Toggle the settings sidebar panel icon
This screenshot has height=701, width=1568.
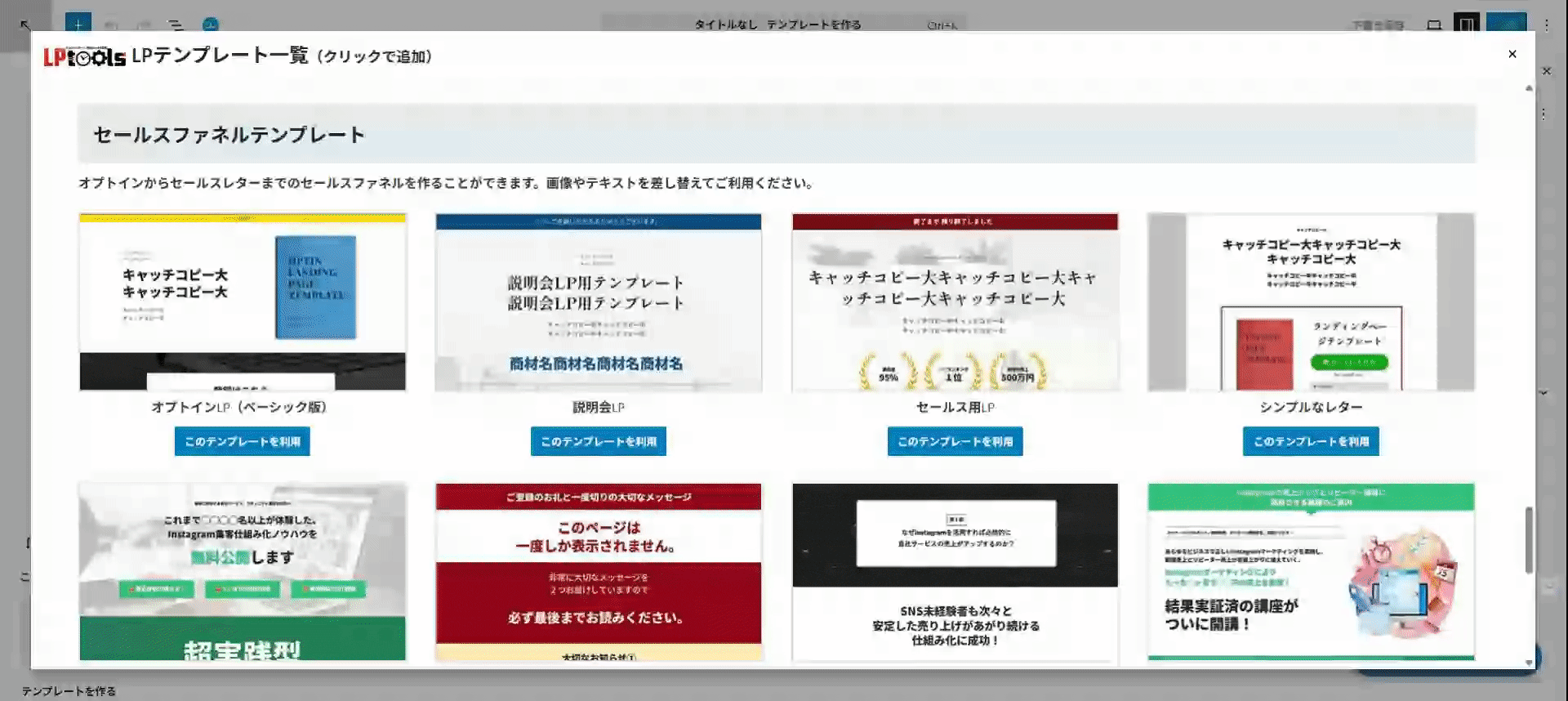tap(1467, 25)
